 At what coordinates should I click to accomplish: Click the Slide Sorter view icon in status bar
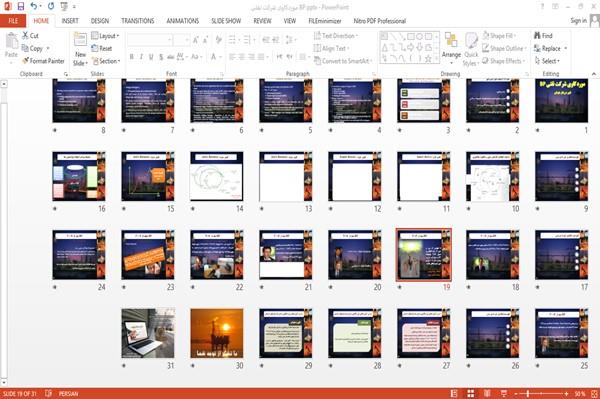471,394
